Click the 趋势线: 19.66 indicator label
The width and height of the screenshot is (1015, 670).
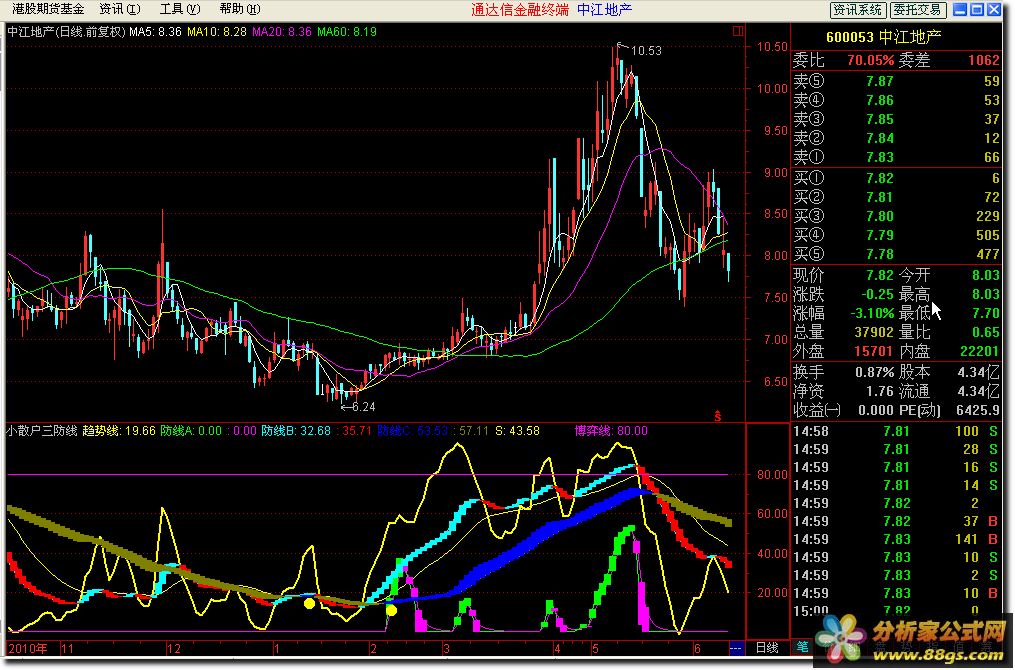[119, 430]
